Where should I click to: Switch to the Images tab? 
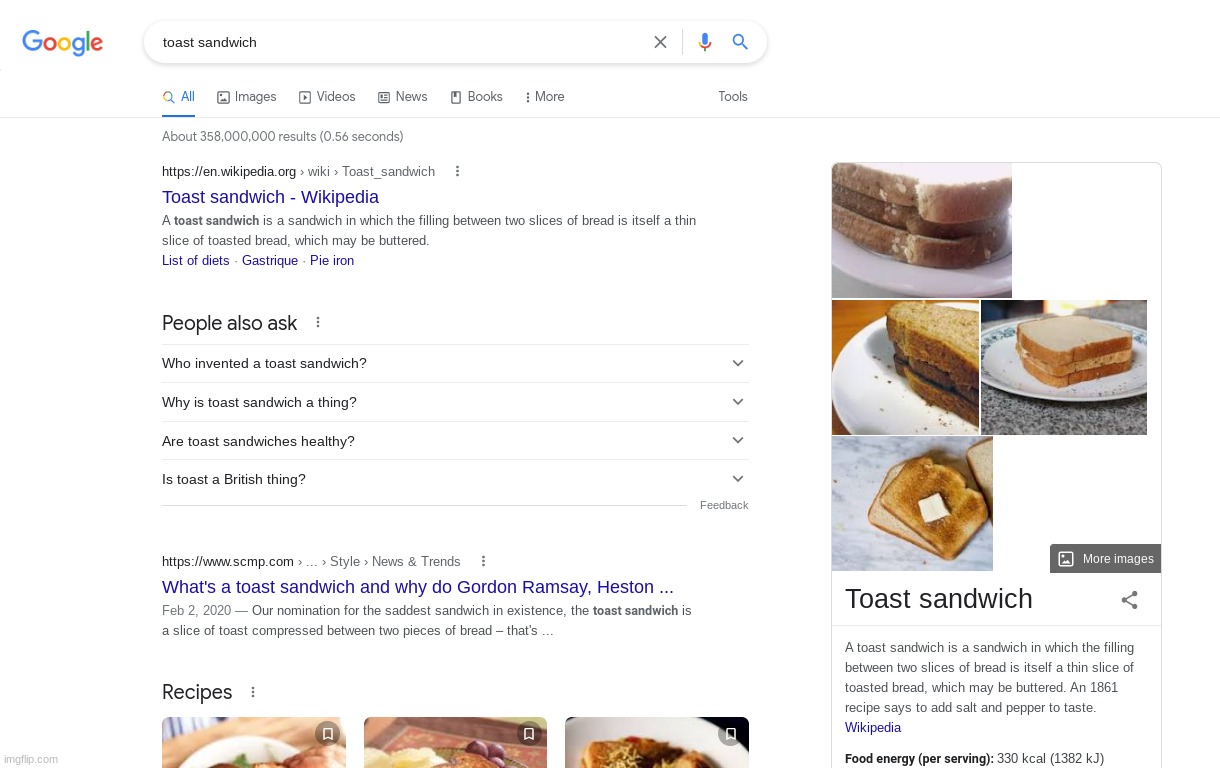(247, 97)
